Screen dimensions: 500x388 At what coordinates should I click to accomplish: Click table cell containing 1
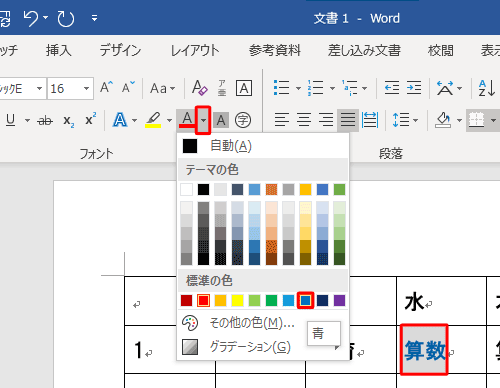coord(170,349)
